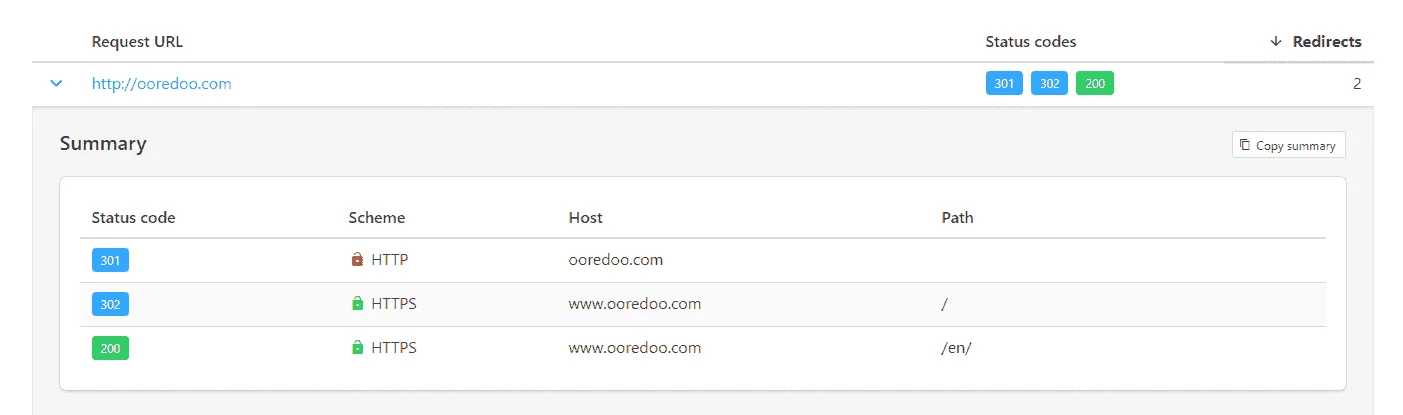
Task: Click the green 200 badge in top row
Action: coord(1095,84)
